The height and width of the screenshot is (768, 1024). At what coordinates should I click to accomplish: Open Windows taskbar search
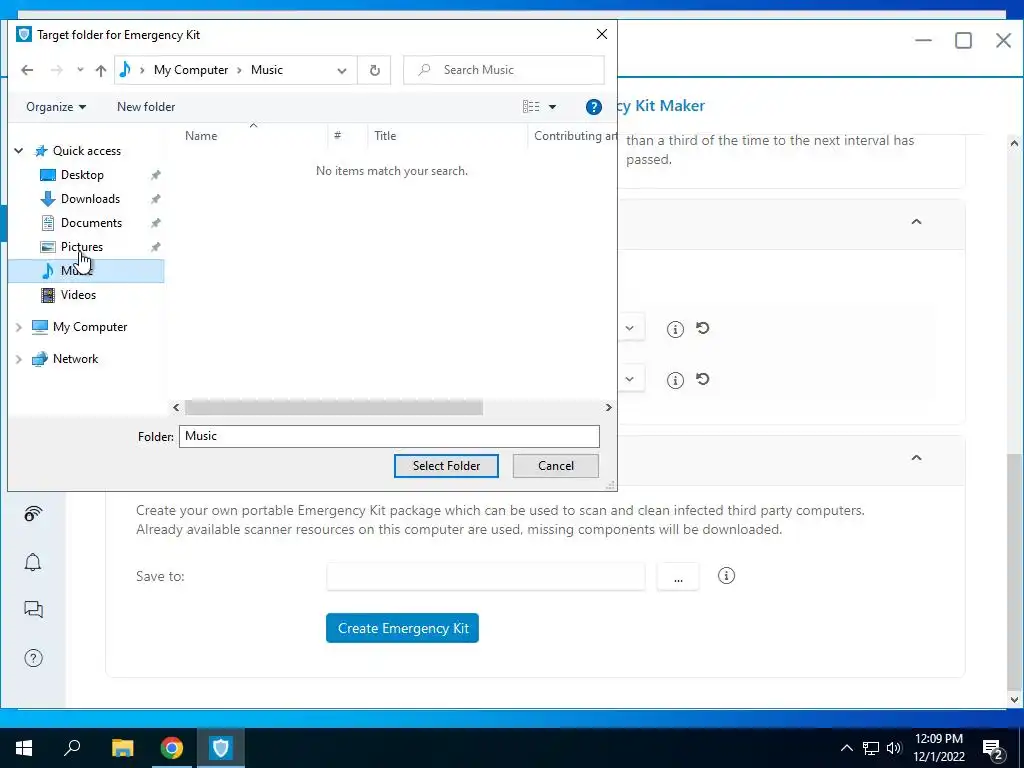(72, 748)
